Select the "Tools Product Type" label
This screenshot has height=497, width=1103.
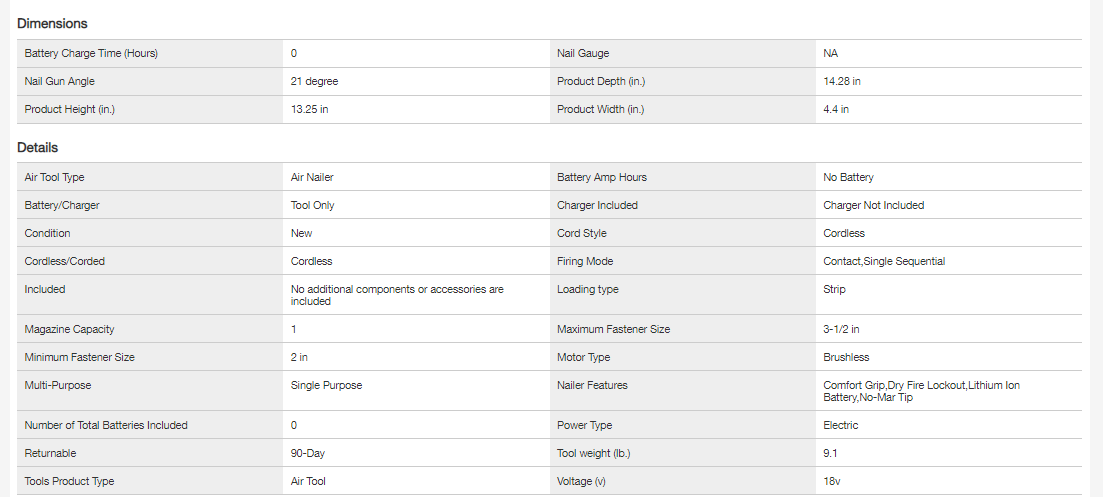click(69, 481)
